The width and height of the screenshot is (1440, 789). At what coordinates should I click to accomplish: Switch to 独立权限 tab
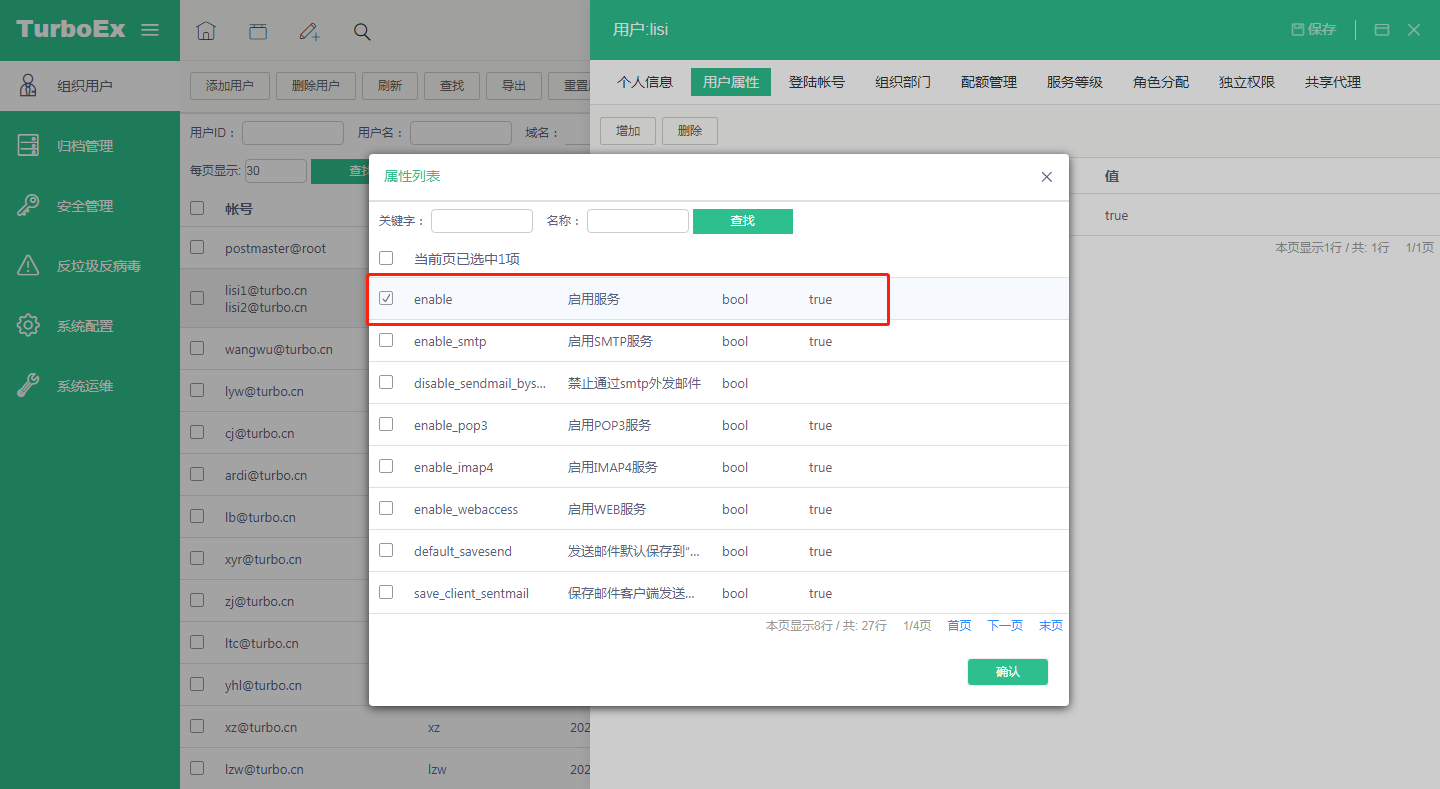click(1247, 82)
